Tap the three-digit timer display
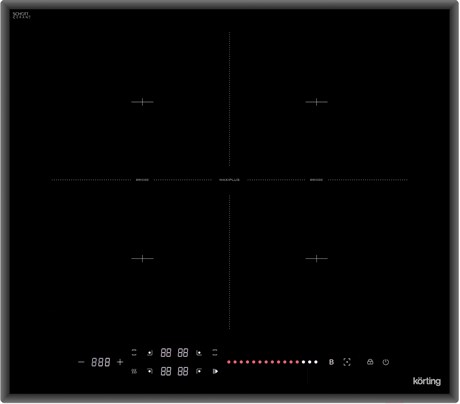Screen dimensions: 460x404 point(101,362)
